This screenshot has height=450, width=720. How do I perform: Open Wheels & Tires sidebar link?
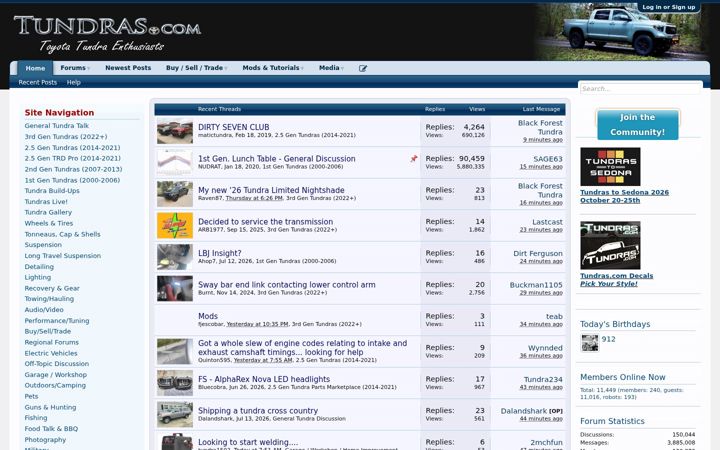pos(49,223)
